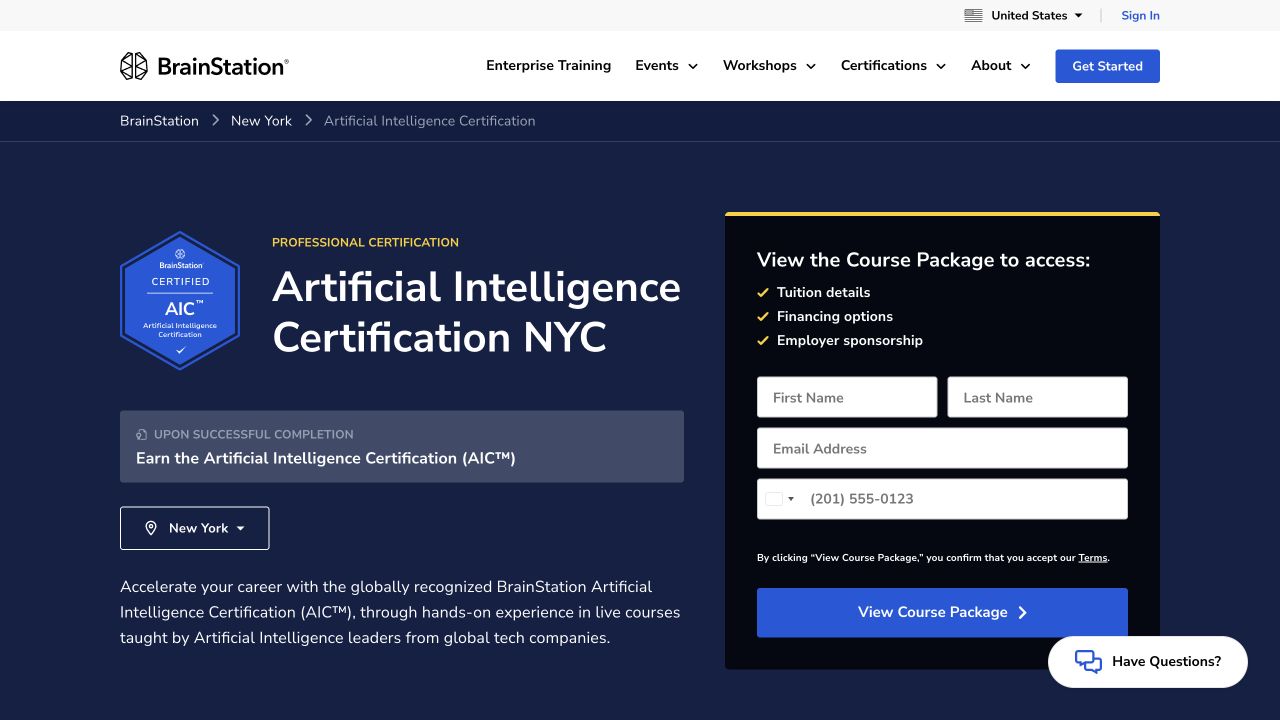Click the Professional Certification label
Viewport: 1280px width, 720px height.
pyautogui.click(x=365, y=242)
